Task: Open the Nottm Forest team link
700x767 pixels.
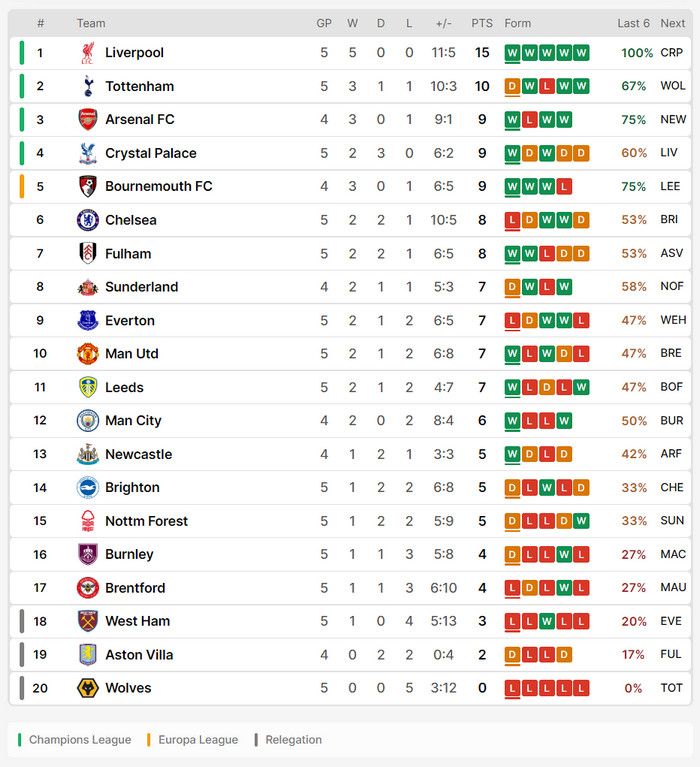Action: tap(146, 521)
